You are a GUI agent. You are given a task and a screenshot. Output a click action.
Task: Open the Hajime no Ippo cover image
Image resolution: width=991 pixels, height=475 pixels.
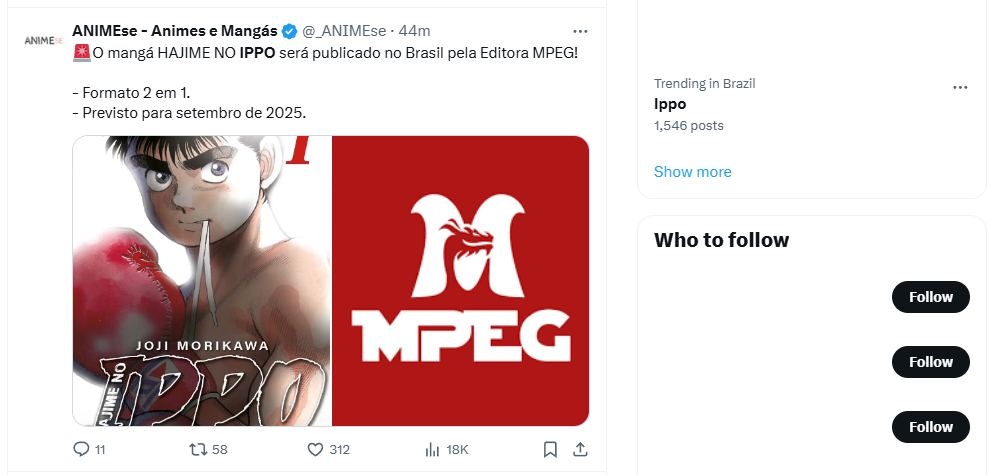click(x=202, y=281)
